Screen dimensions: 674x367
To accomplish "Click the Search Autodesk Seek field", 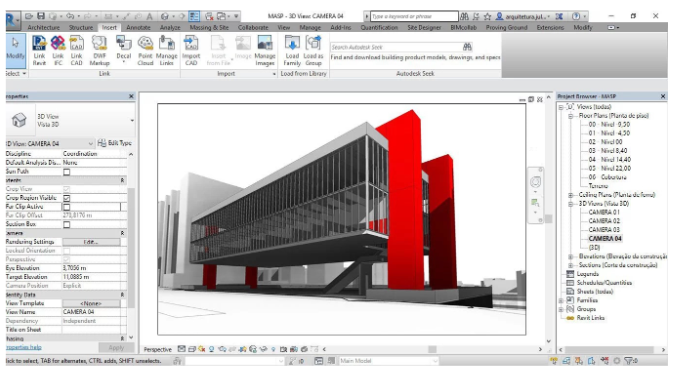I will coord(396,47).
